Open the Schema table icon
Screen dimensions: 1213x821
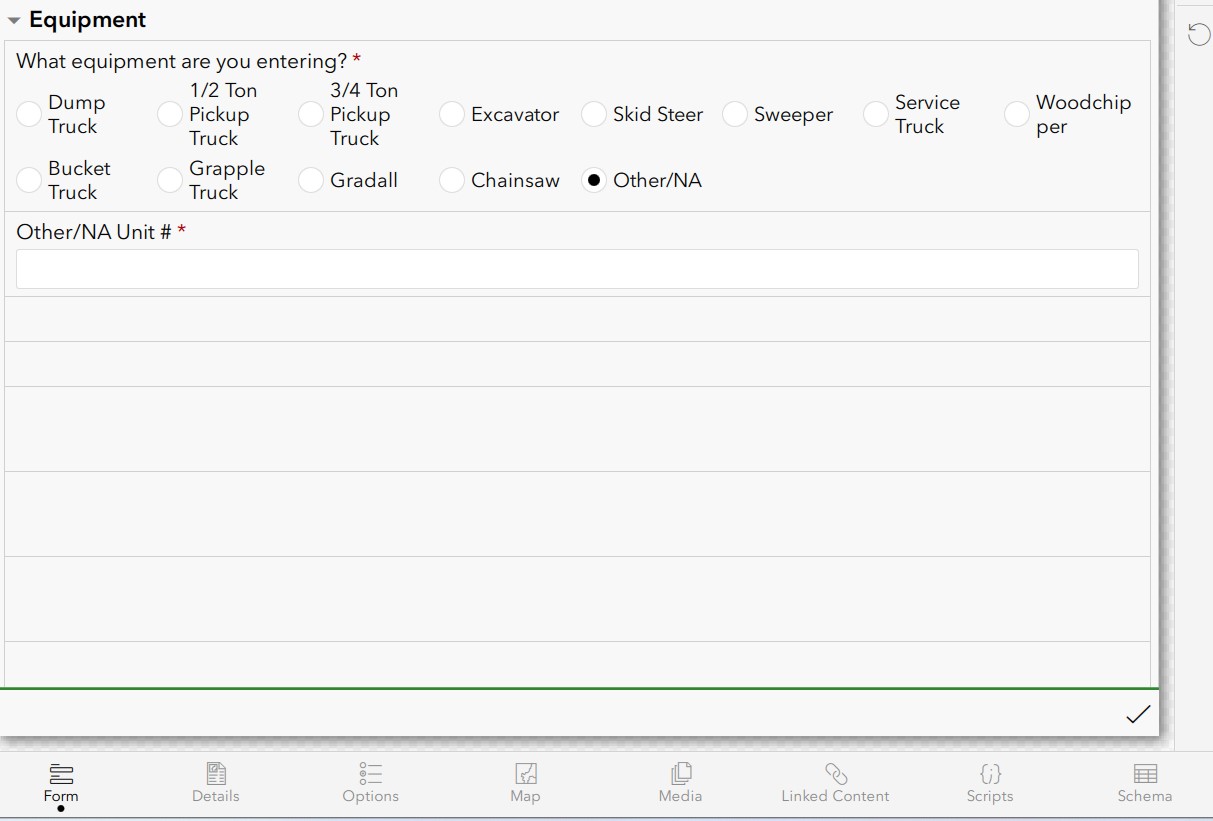tap(1145, 774)
